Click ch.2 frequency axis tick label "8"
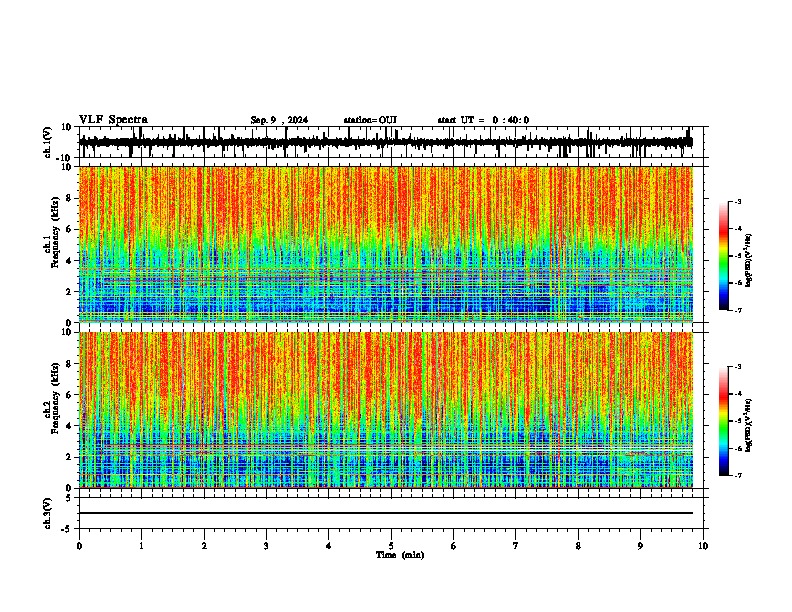The image size is (792, 612). [x=70, y=364]
